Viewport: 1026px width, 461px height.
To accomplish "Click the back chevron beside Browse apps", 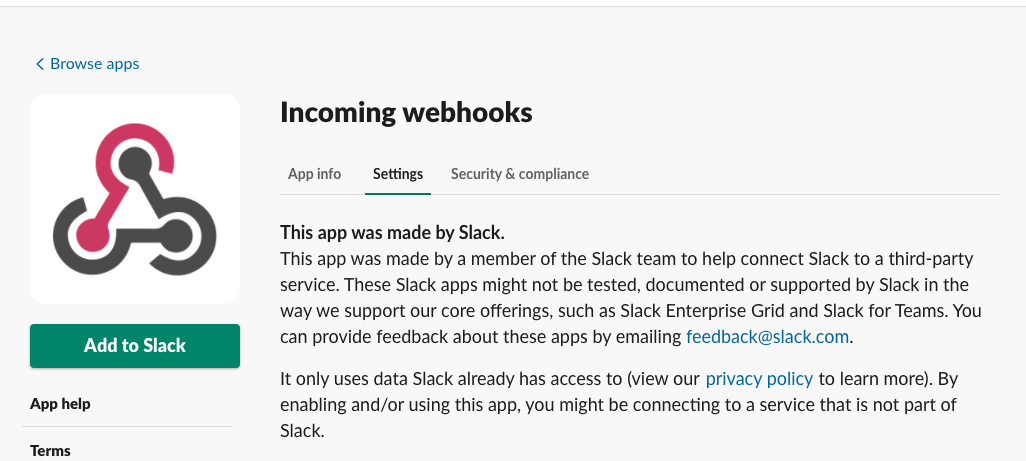I will (x=40, y=64).
